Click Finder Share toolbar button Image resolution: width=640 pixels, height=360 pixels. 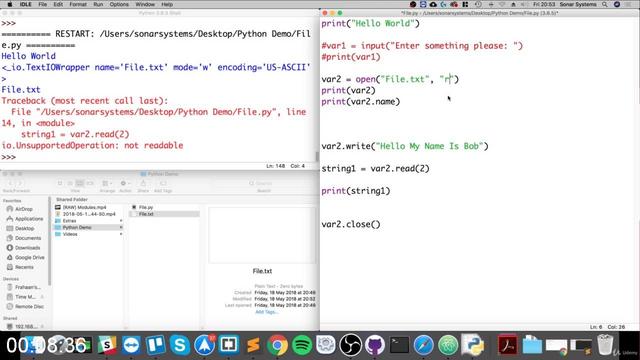(143, 184)
